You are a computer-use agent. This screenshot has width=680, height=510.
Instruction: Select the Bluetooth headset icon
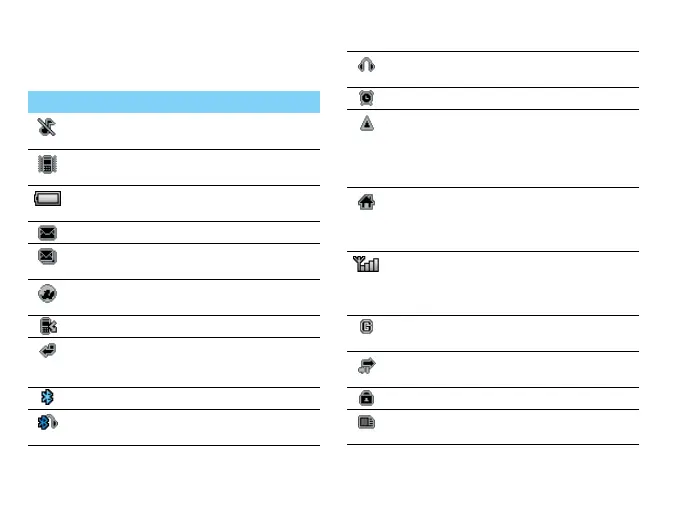click(x=48, y=422)
